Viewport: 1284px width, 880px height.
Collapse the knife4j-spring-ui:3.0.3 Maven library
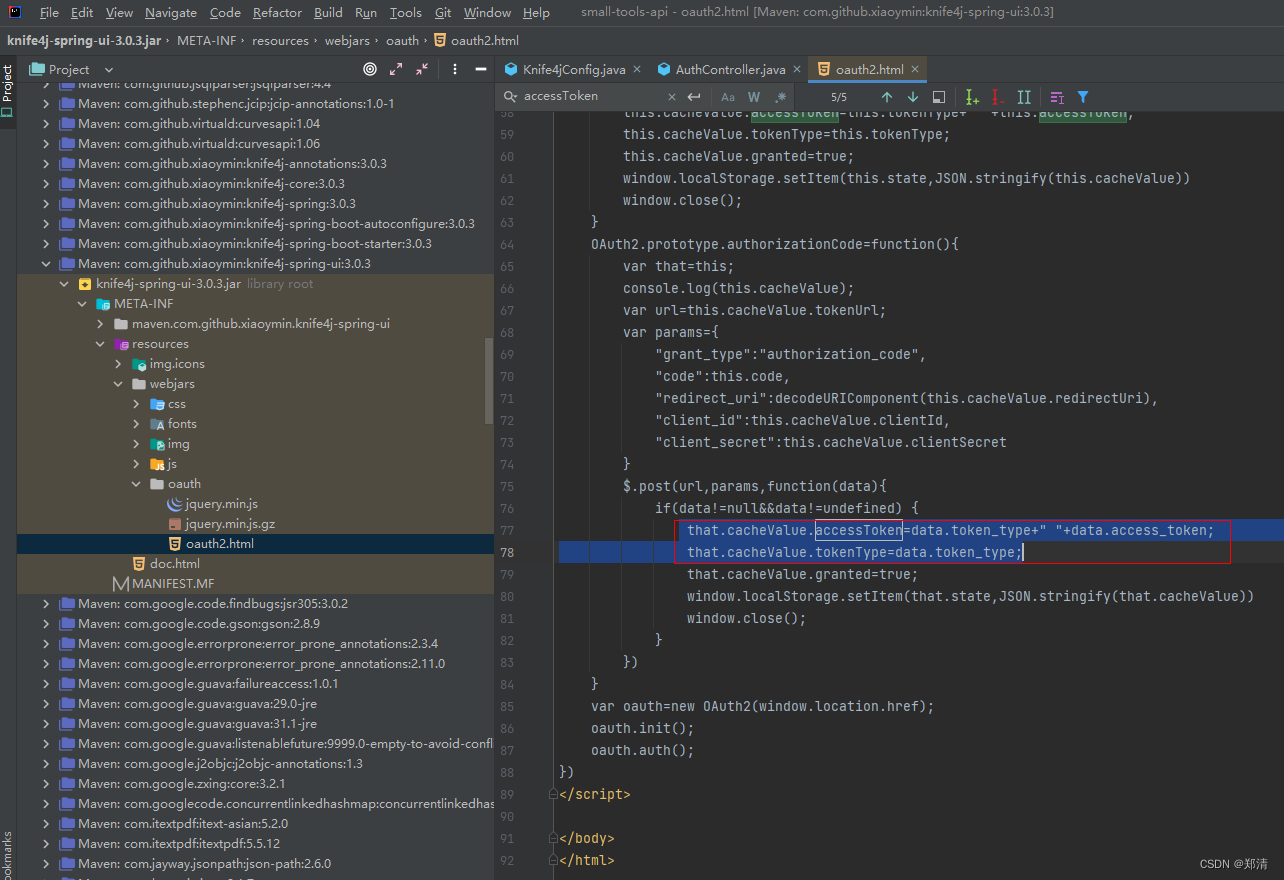[x=45, y=264]
